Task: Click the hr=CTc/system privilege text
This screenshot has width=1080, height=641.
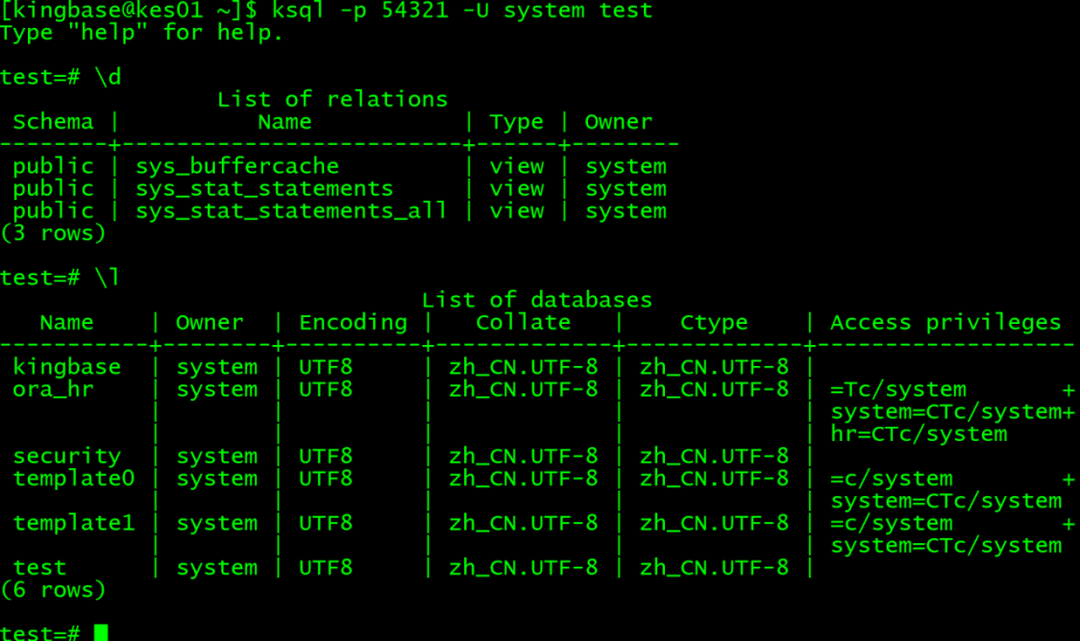Action: click(x=919, y=434)
